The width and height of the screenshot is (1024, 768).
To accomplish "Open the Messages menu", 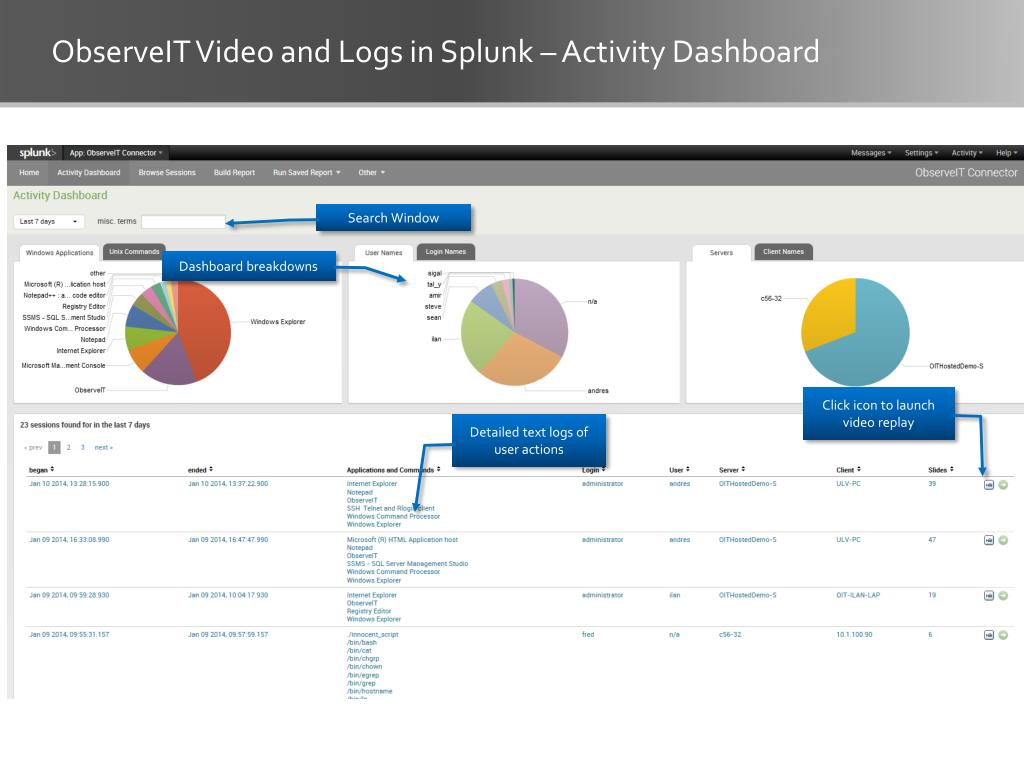I will tap(871, 153).
